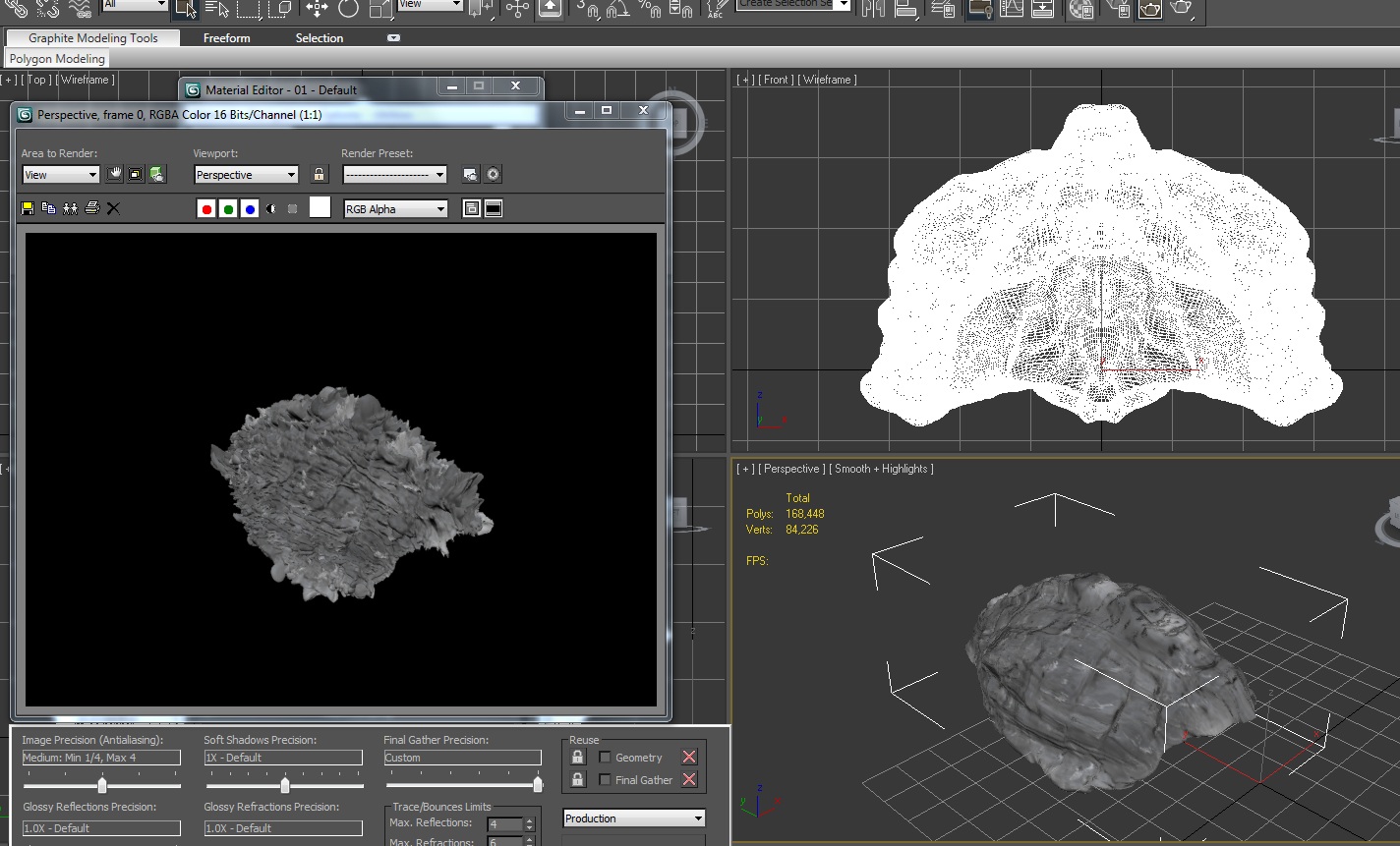The width and height of the screenshot is (1400, 846).
Task: Click the Save Image floppy disk icon
Action: click(x=28, y=208)
